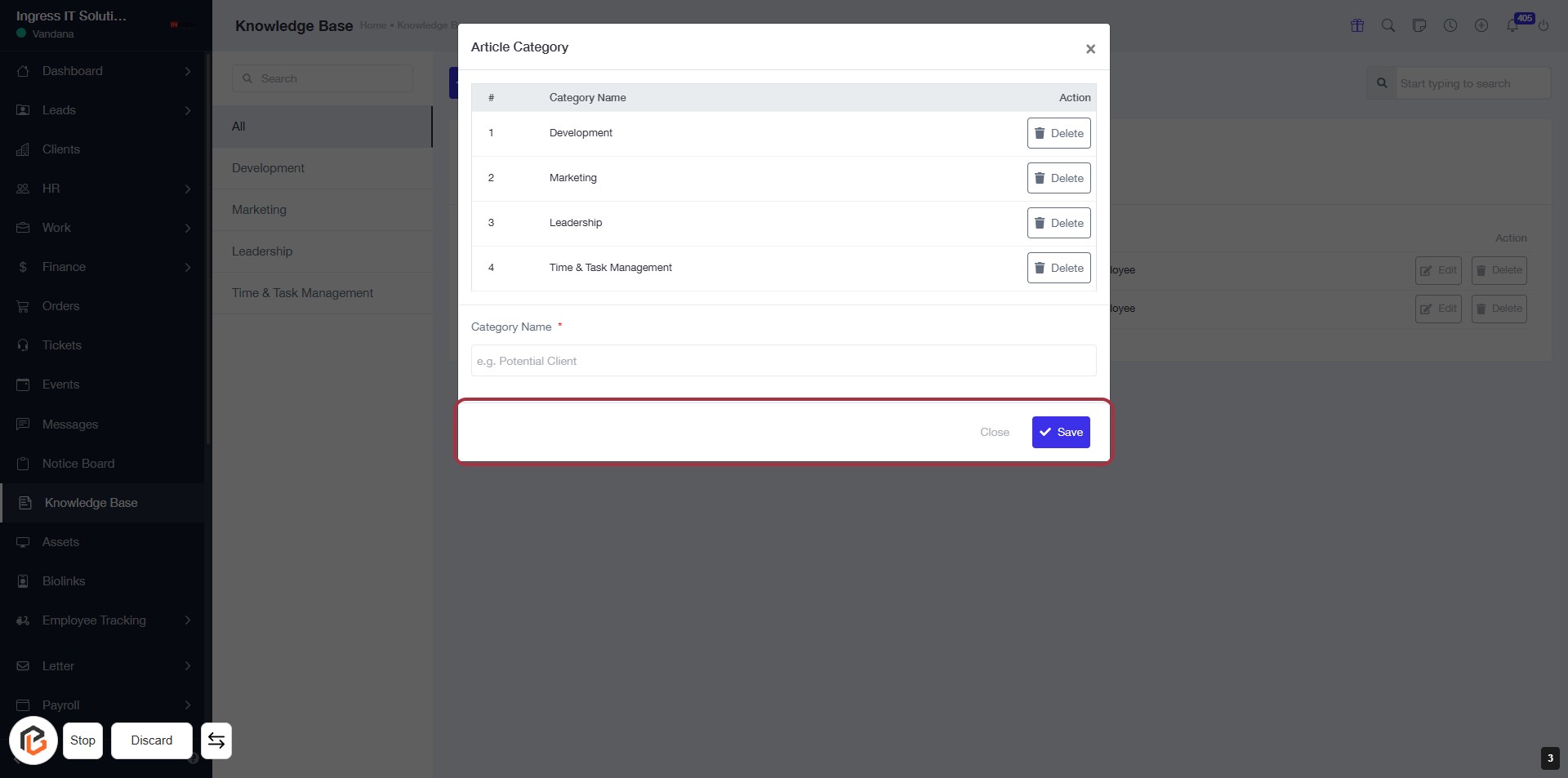Select the Tickets sidebar item
This screenshot has width=1568, height=778.
point(62,345)
